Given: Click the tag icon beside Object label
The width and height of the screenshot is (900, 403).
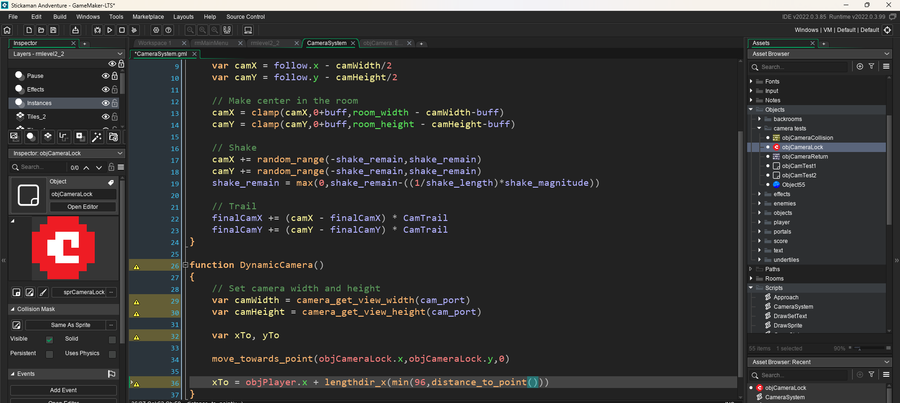Looking at the screenshot, I should (111, 182).
